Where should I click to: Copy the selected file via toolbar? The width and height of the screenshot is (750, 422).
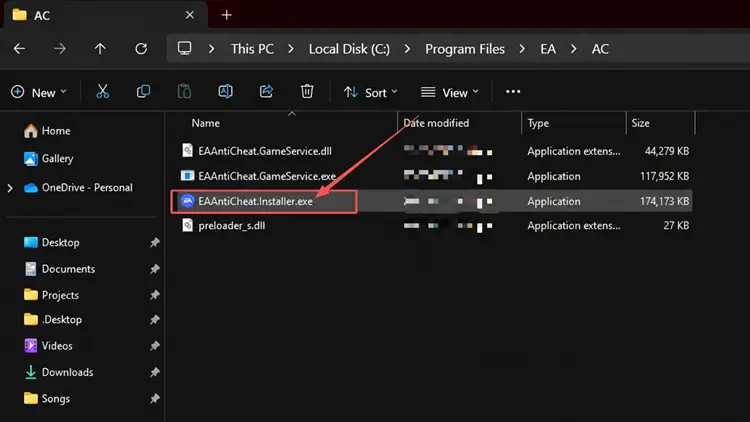click(143, 91)
